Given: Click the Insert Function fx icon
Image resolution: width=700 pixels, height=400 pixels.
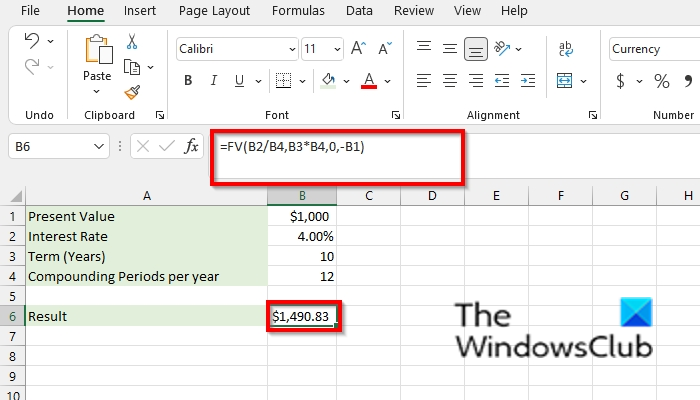Looking at the screenshot, I should pyautogui.click(x=191, y=146).
